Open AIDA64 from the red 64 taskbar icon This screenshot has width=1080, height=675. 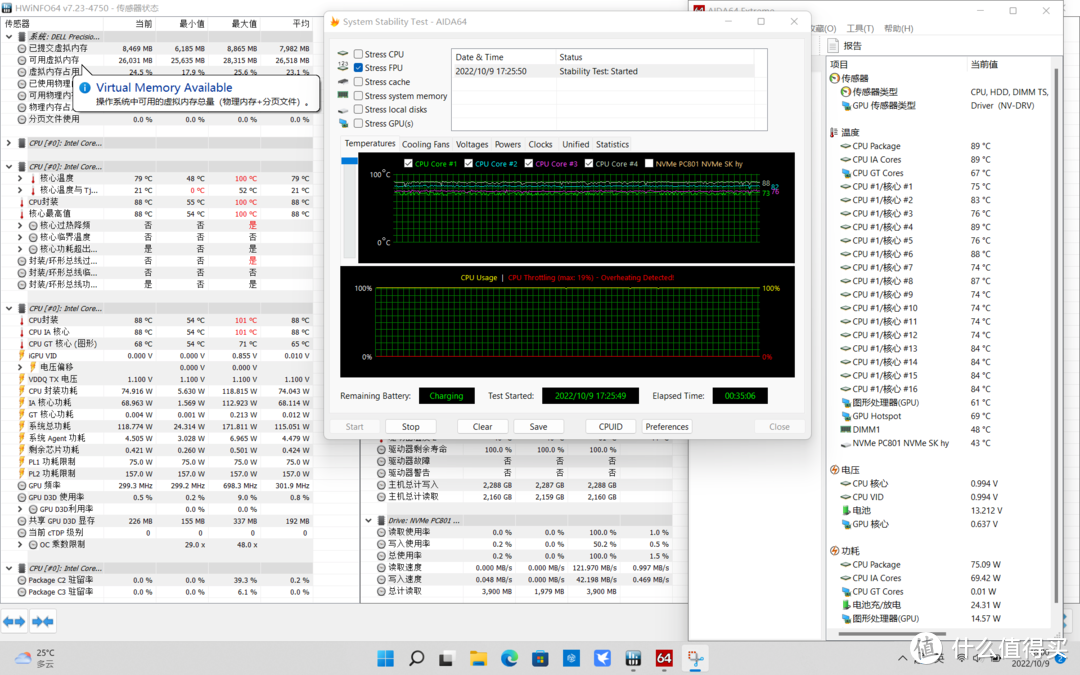click(x=664, y=658)
